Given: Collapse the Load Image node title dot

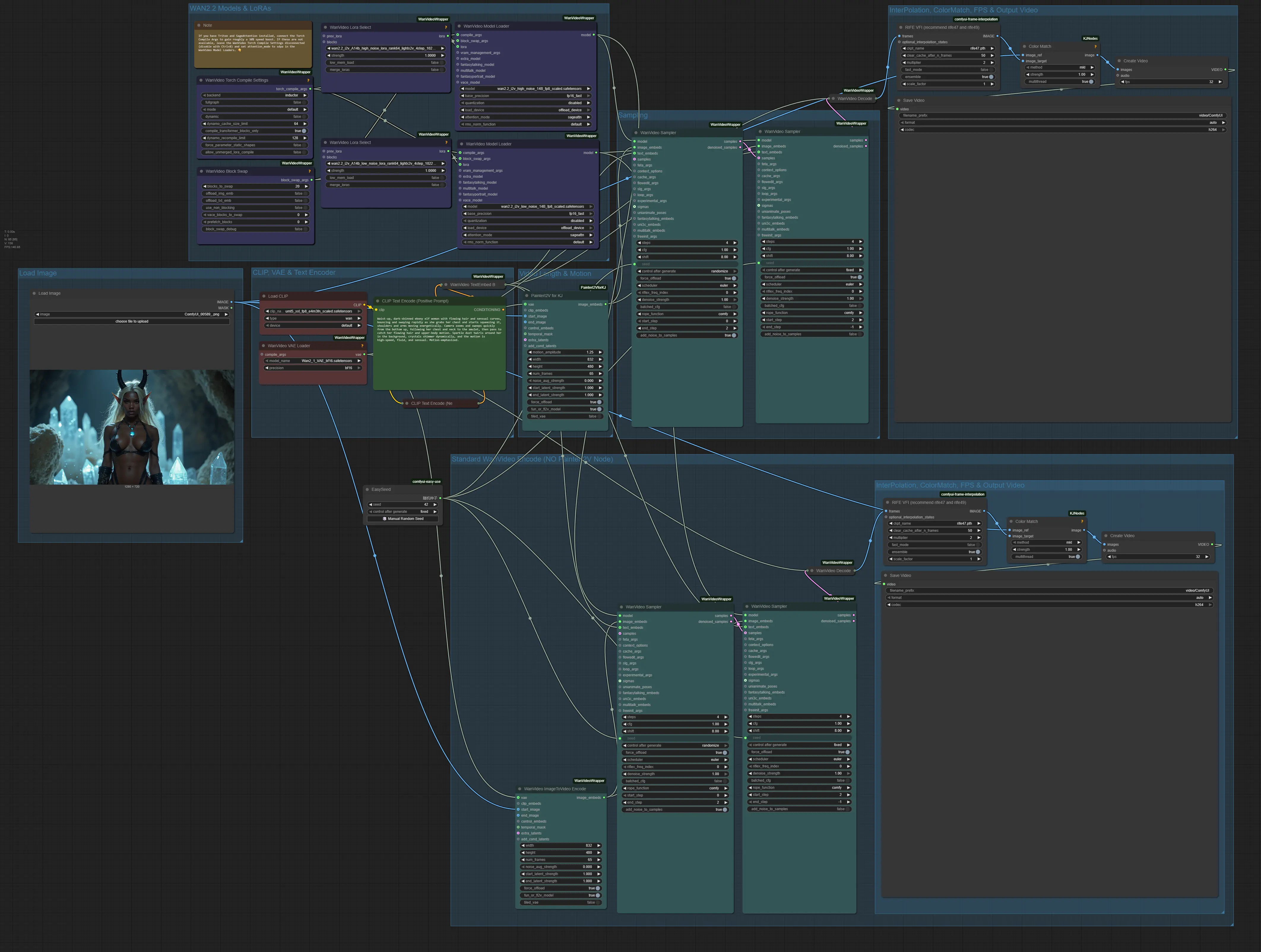Looking at the screenshot, I should tap(34, 293).
